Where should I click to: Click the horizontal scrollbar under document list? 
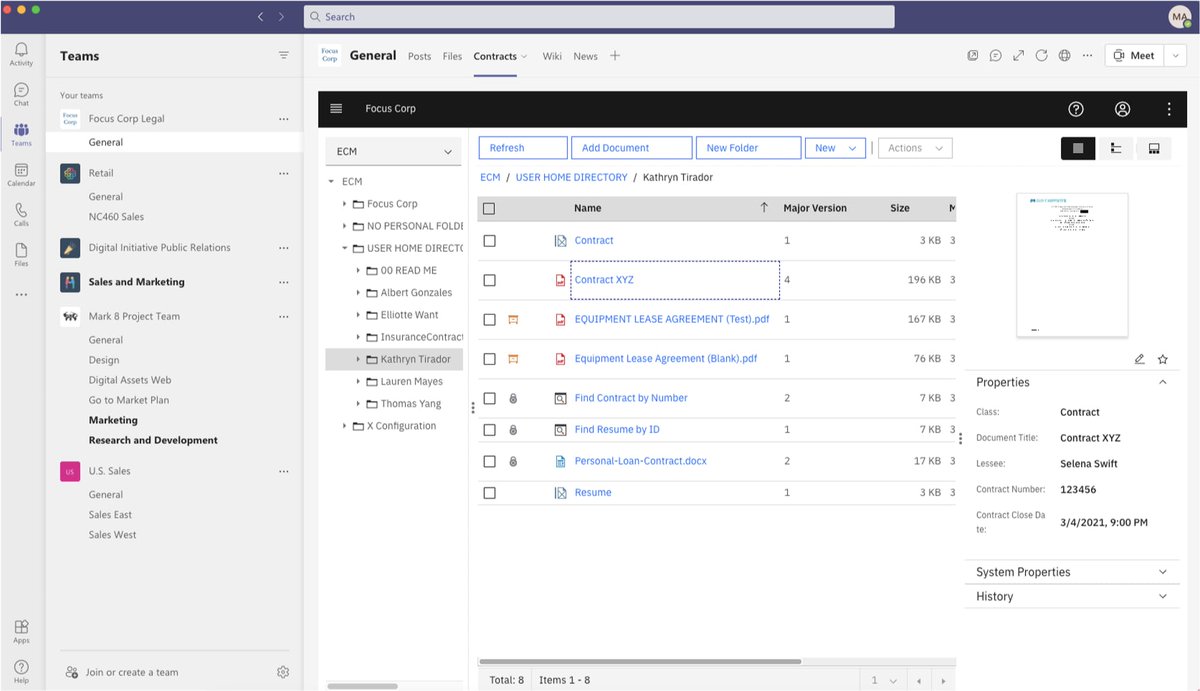pyautogui.click(x=640, y=661)
